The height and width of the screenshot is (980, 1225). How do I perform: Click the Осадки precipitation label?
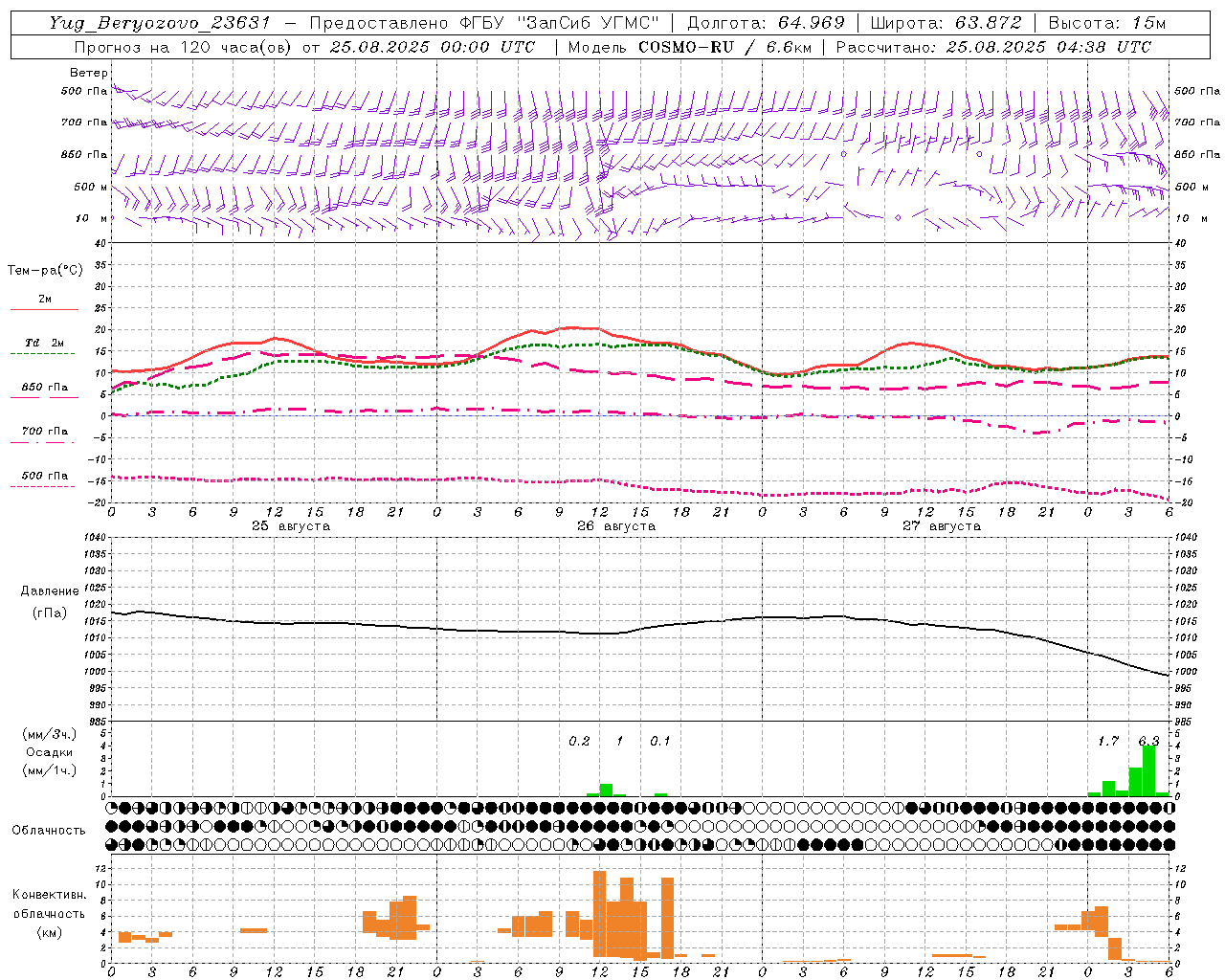(50, 752)
